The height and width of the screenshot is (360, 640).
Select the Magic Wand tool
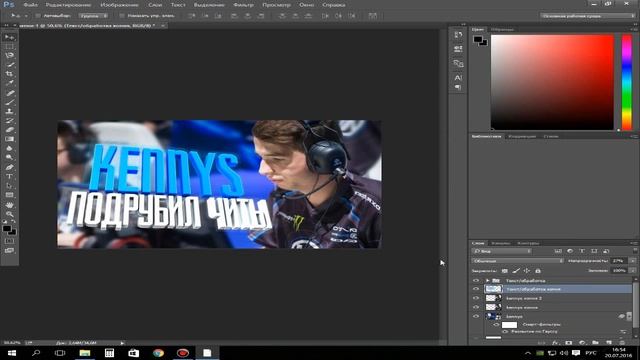(x=9, y=65)
